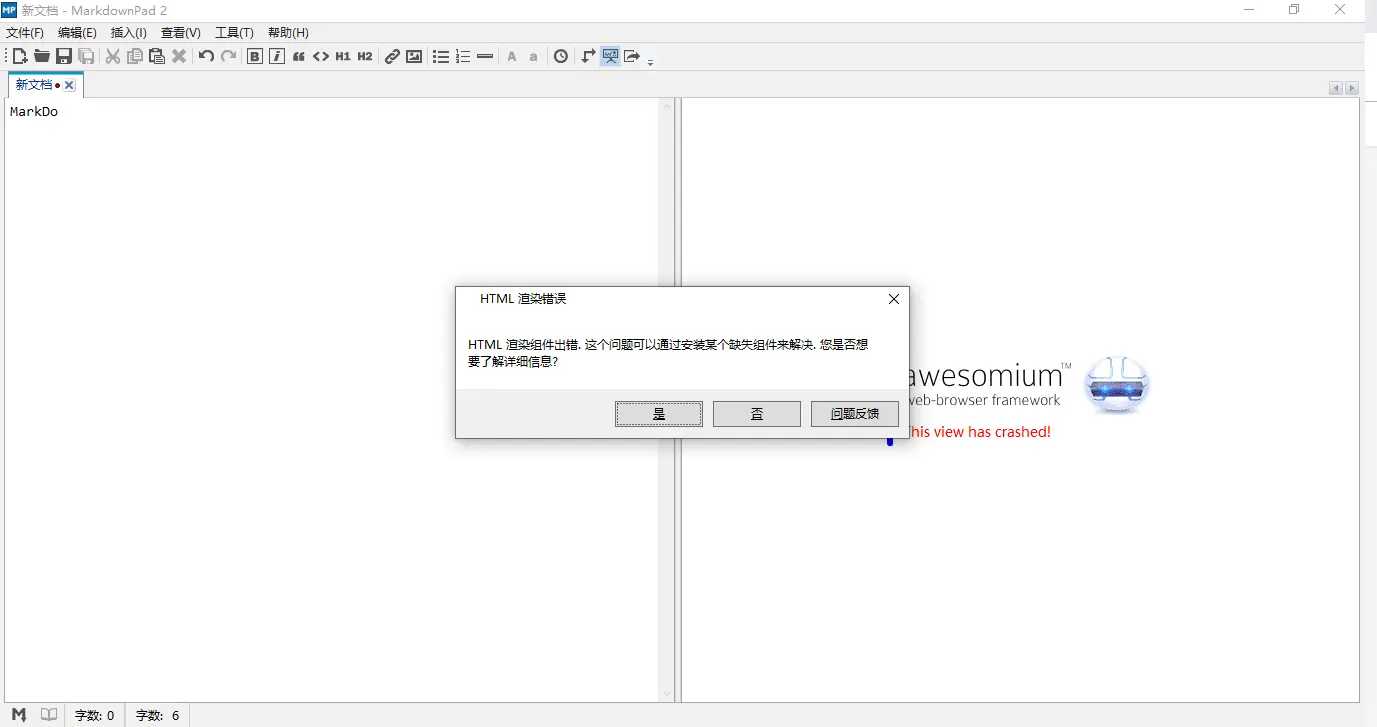The width and height of the screenshot is (1377, 727).
Task: Cut selection with the scissors icon
Action: point(113,56)
